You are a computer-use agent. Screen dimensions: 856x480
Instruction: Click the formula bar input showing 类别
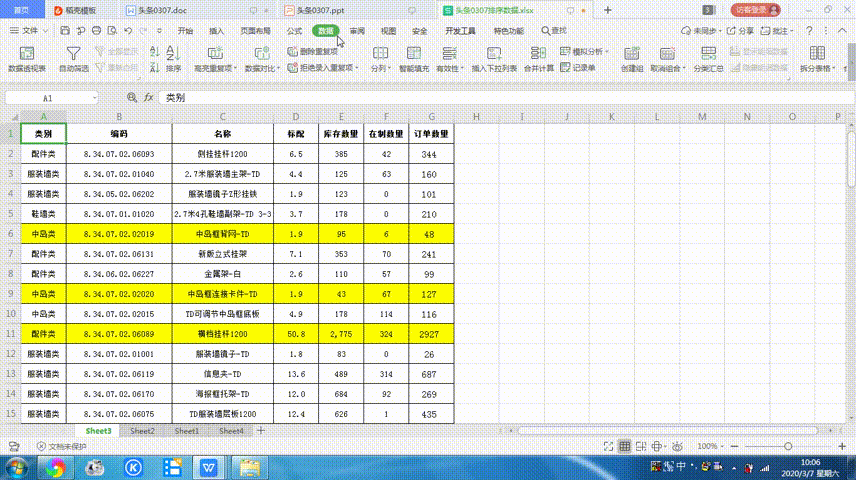505,98
